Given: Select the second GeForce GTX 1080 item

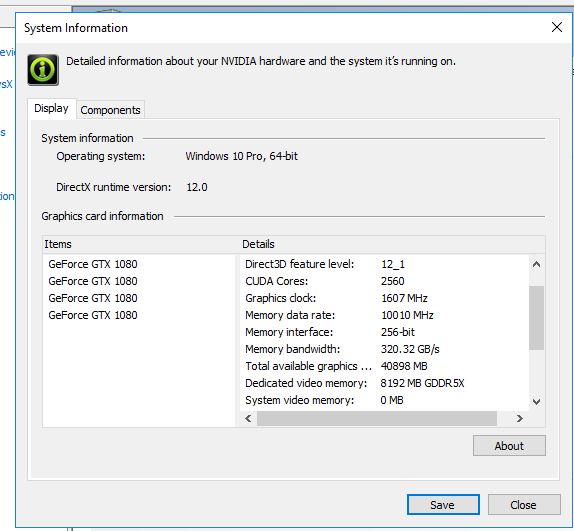Looking at the screenshot, I should [93, 281].
